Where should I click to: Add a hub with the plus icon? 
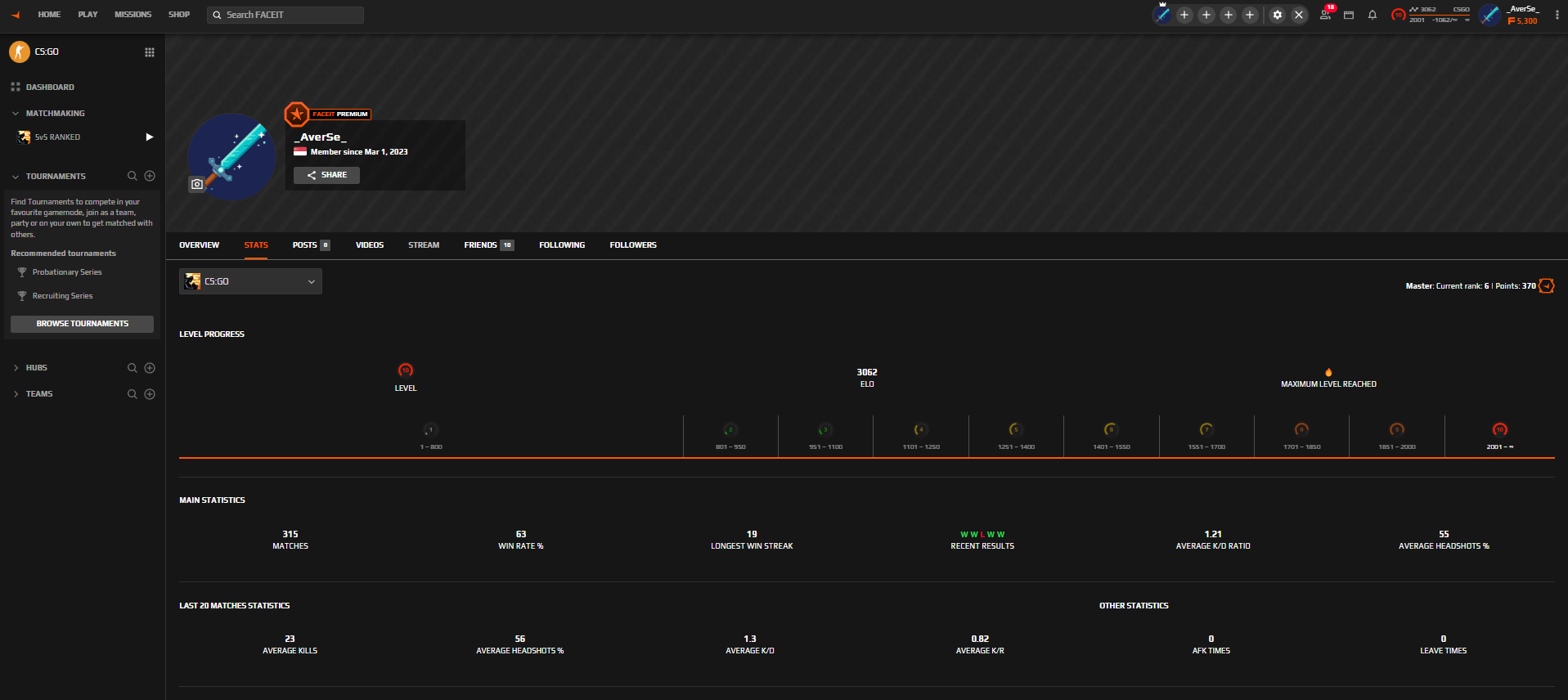(150, 368)
